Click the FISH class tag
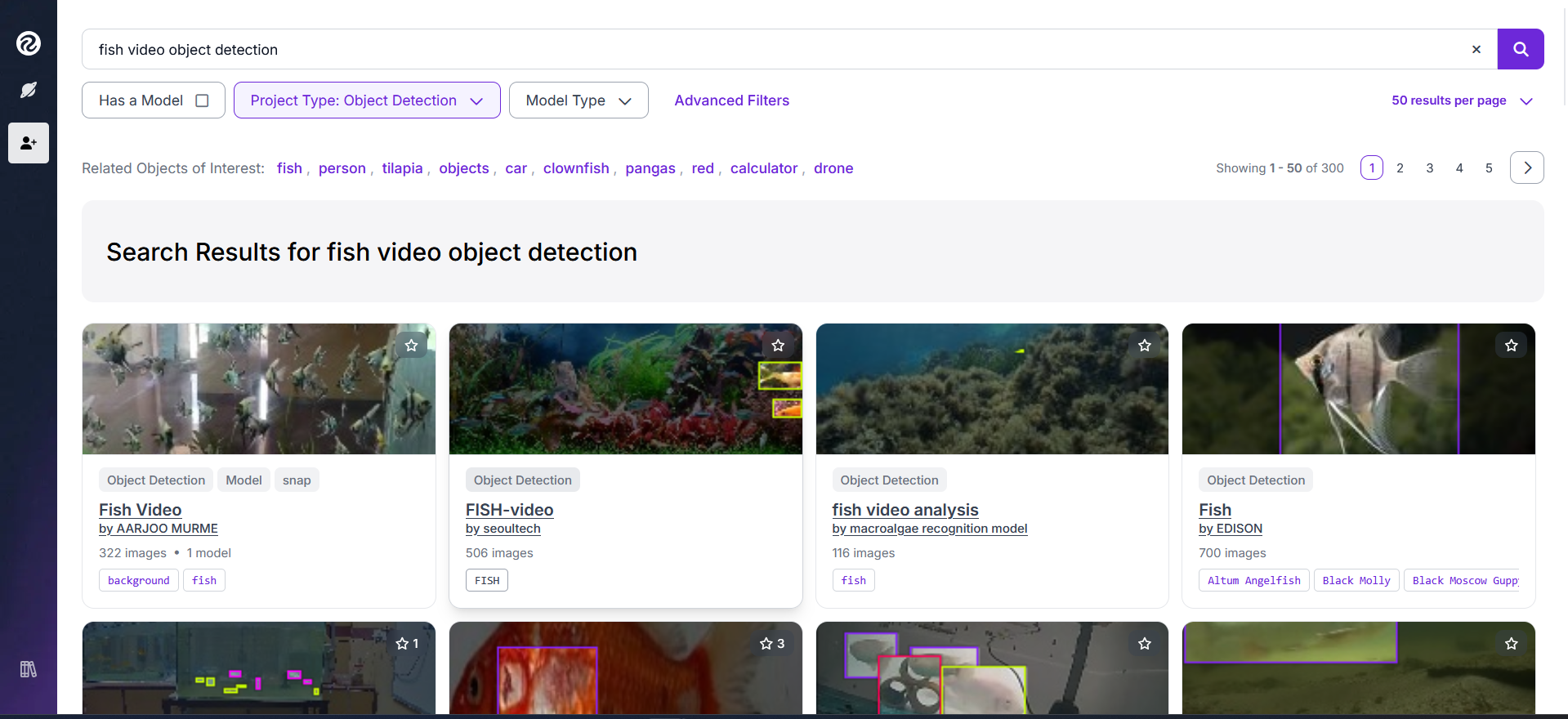 point(487,580)
